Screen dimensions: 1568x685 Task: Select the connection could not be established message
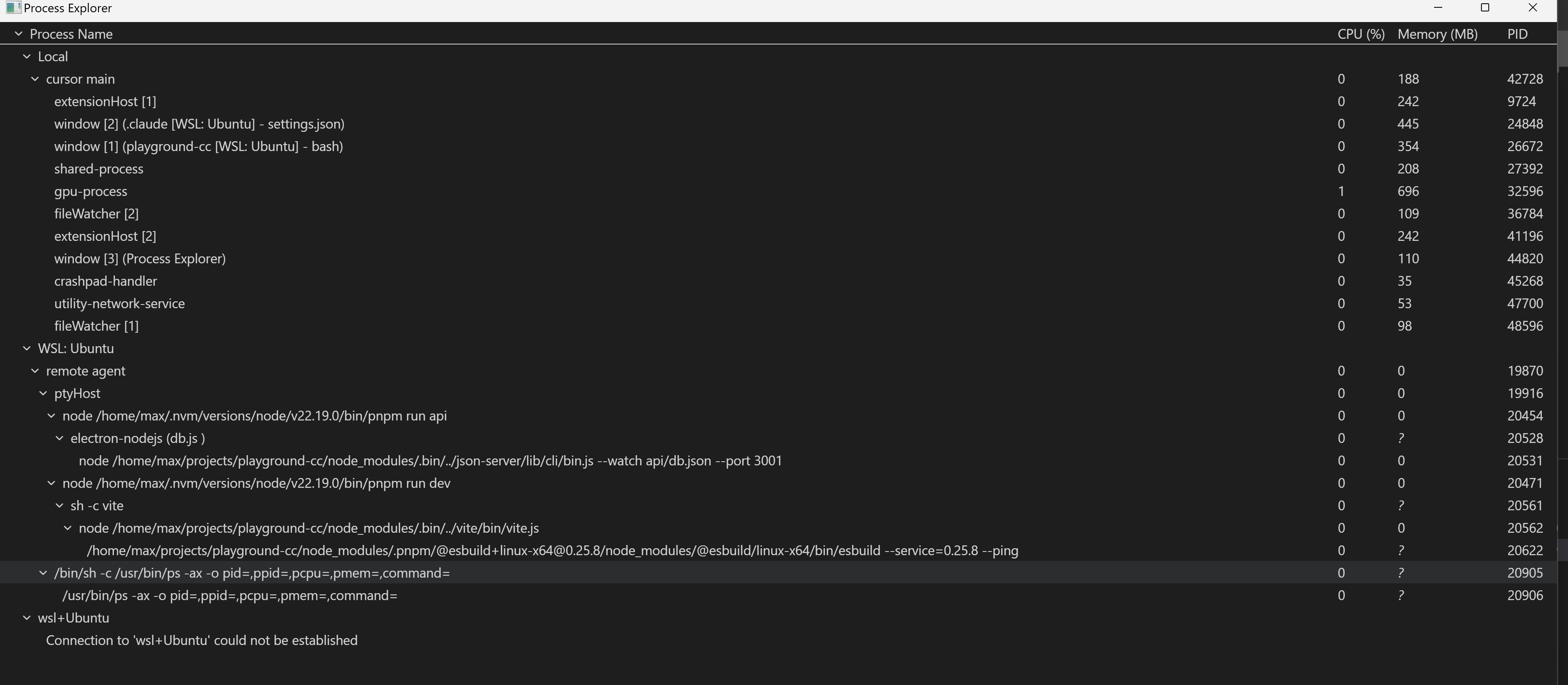coord(201,641)
